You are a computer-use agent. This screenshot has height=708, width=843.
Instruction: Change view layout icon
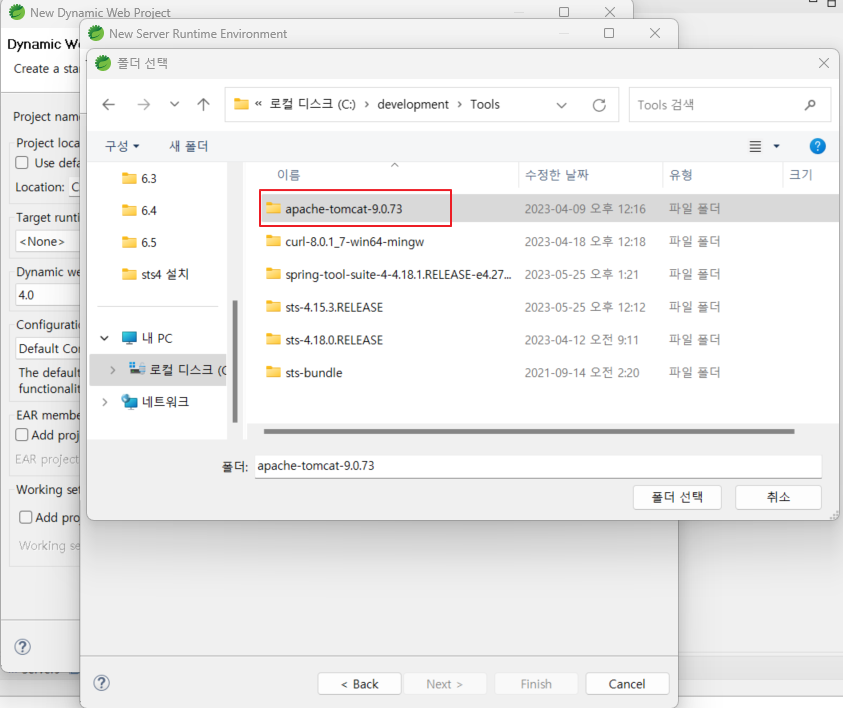[755, 146]
